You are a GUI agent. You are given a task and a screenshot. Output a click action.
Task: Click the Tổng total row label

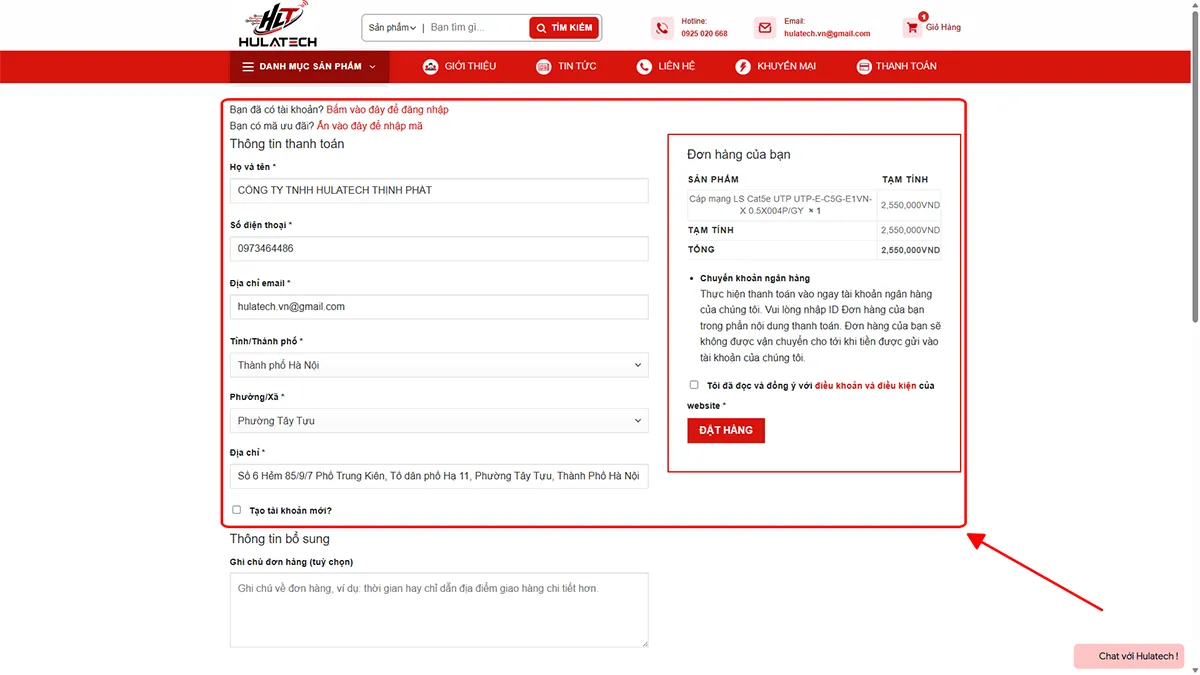702,250
